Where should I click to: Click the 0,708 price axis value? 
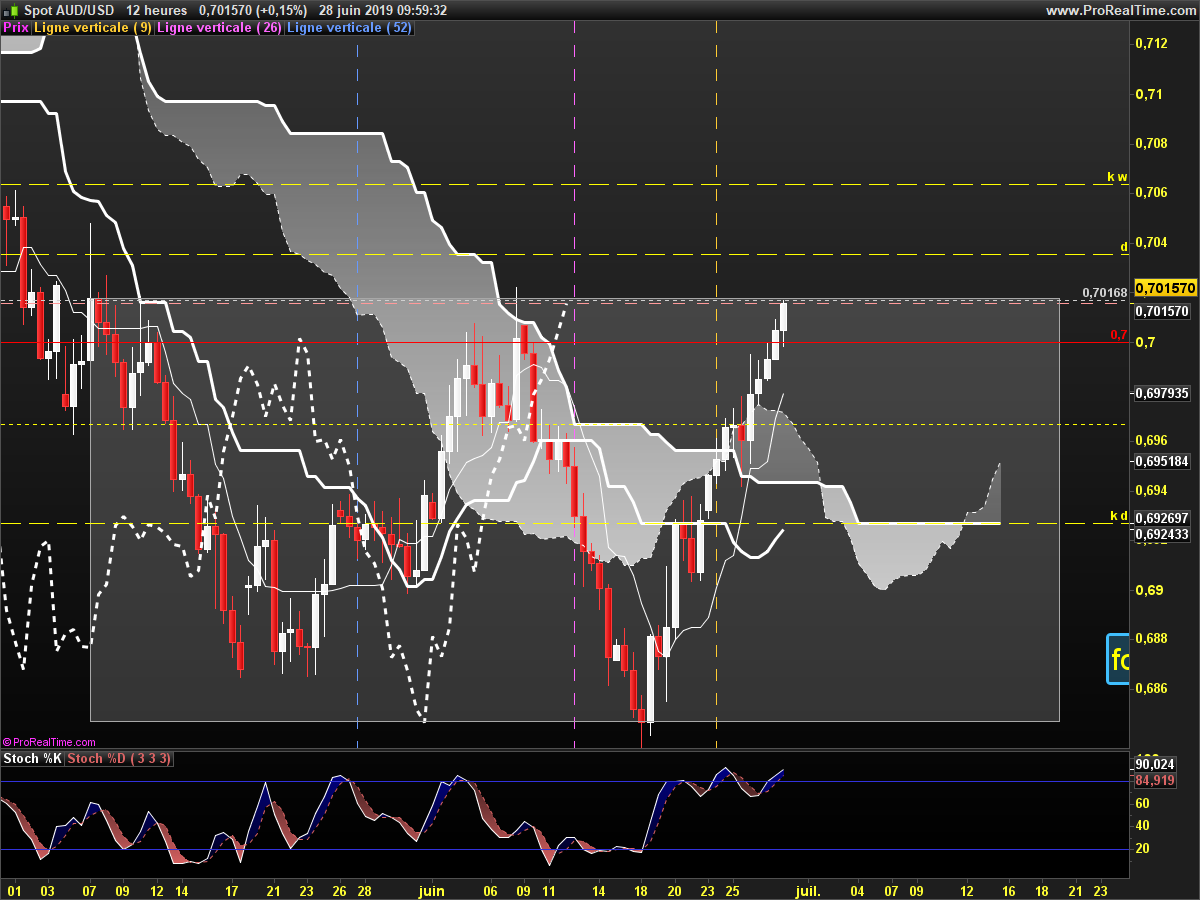[1151, 143]
